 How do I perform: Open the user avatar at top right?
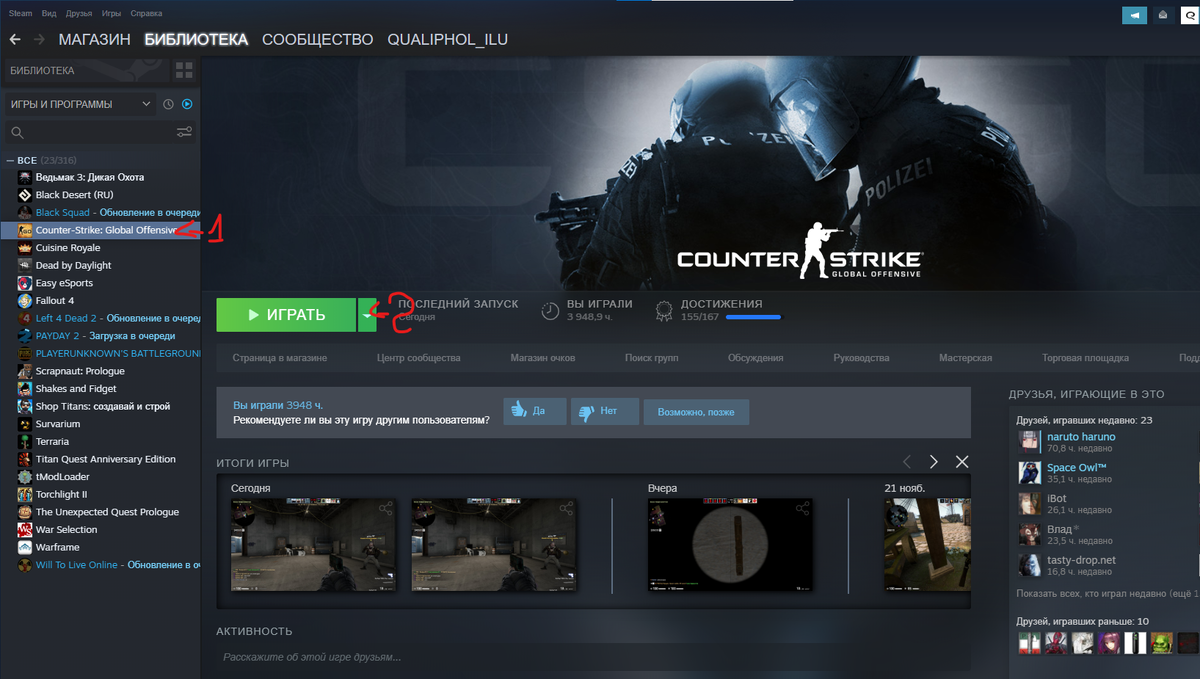[x=1188, y=15]
